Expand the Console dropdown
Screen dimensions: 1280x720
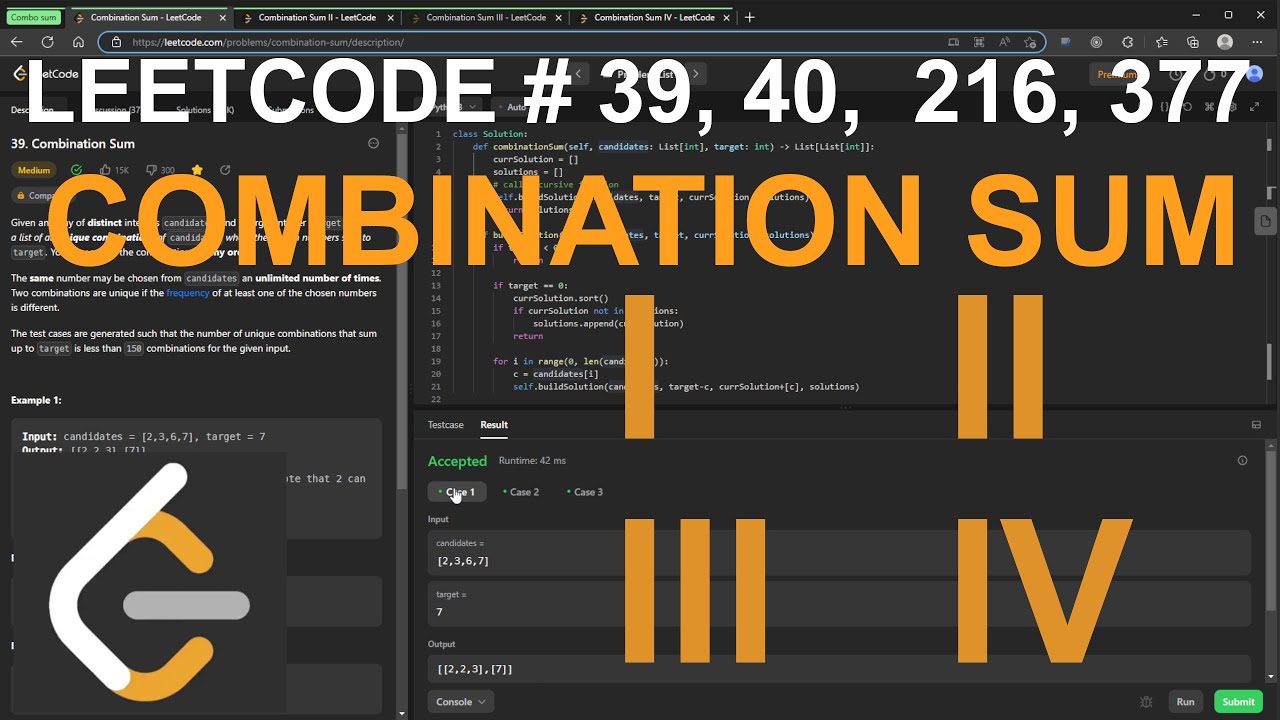pyautogui.click(x=461, y=702)
